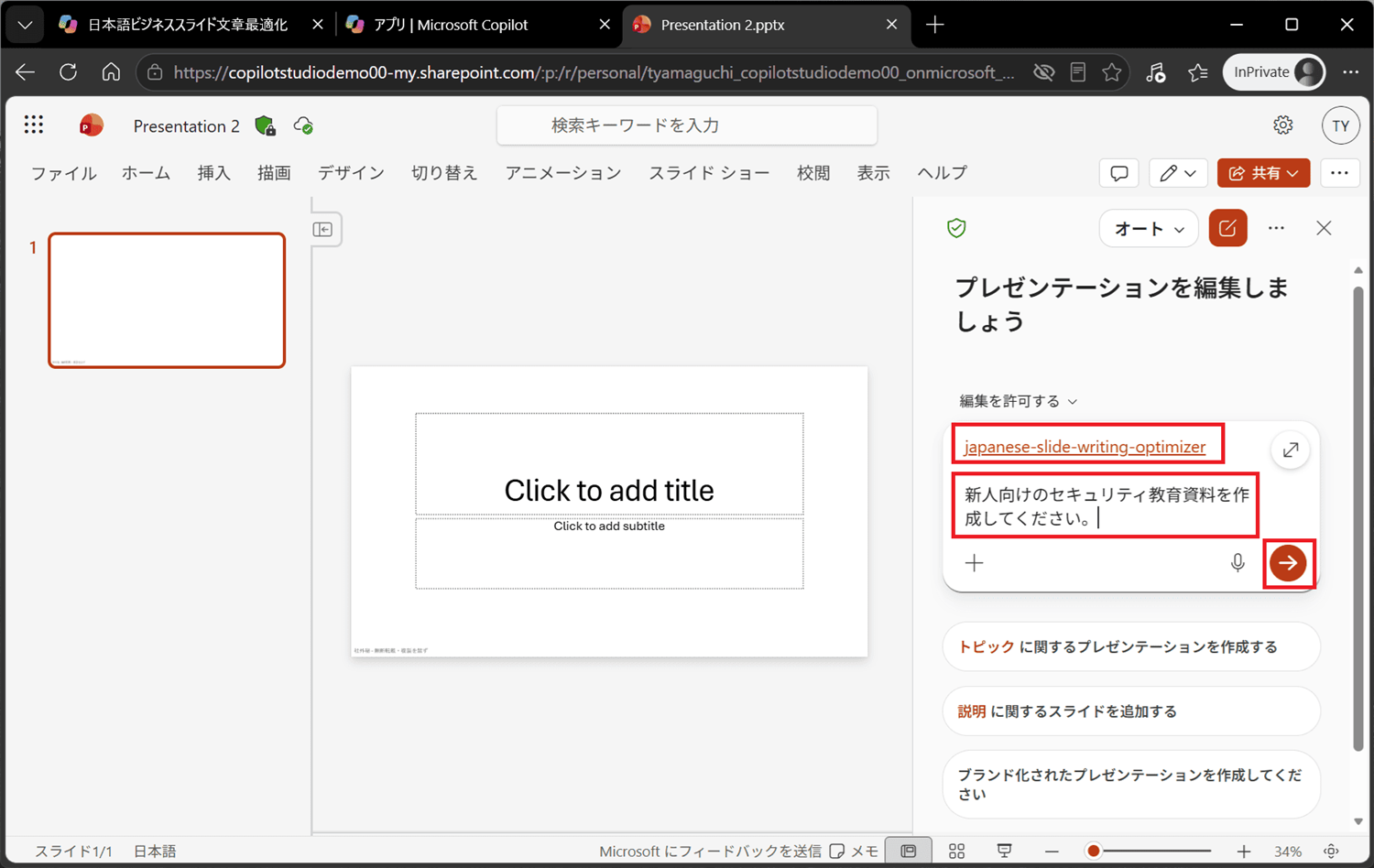
Task: Switch to slide sorter view
Action: tap(956, 852)
